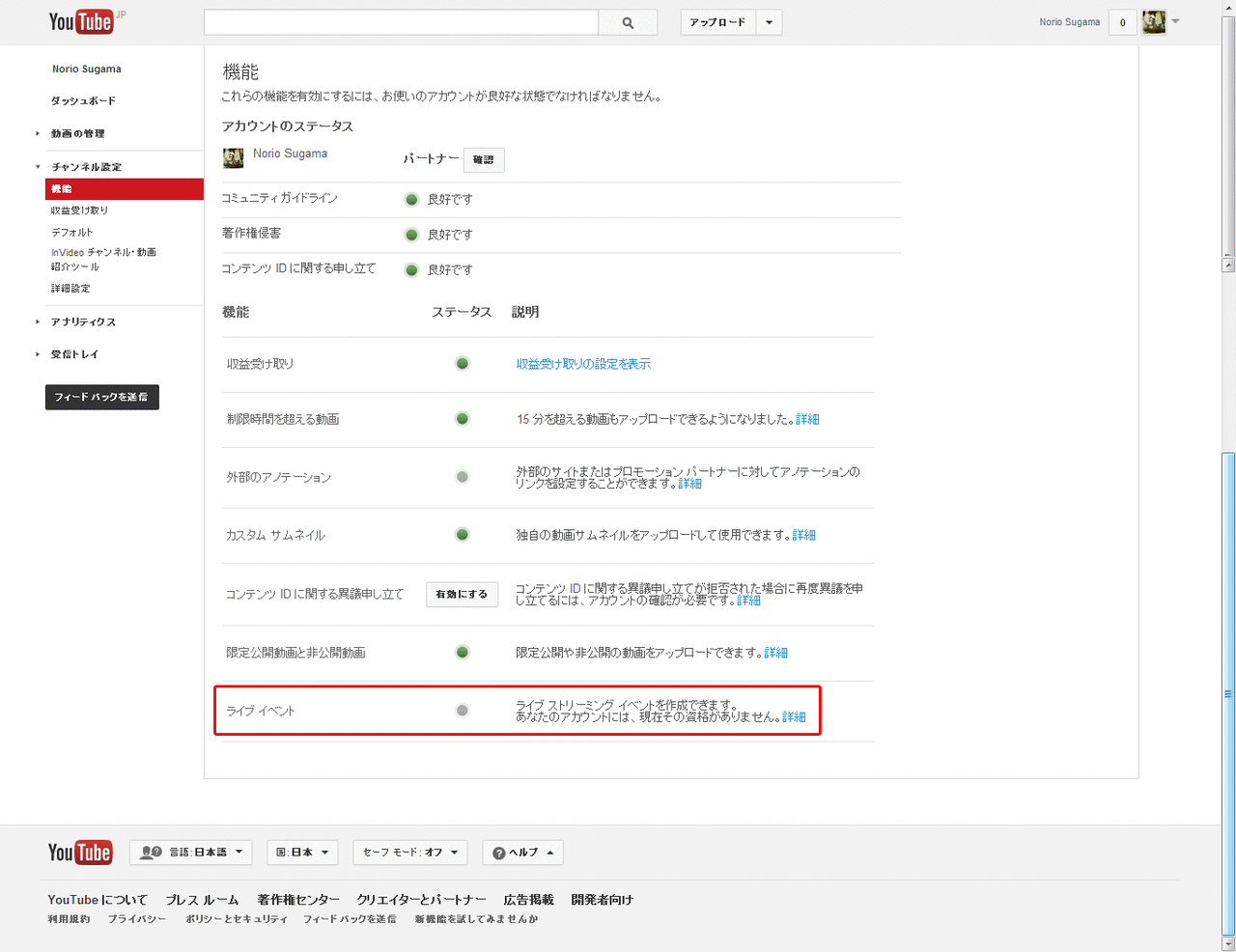Open the 収益受け取りの設定を表示 link

click(x=583, y=364)
